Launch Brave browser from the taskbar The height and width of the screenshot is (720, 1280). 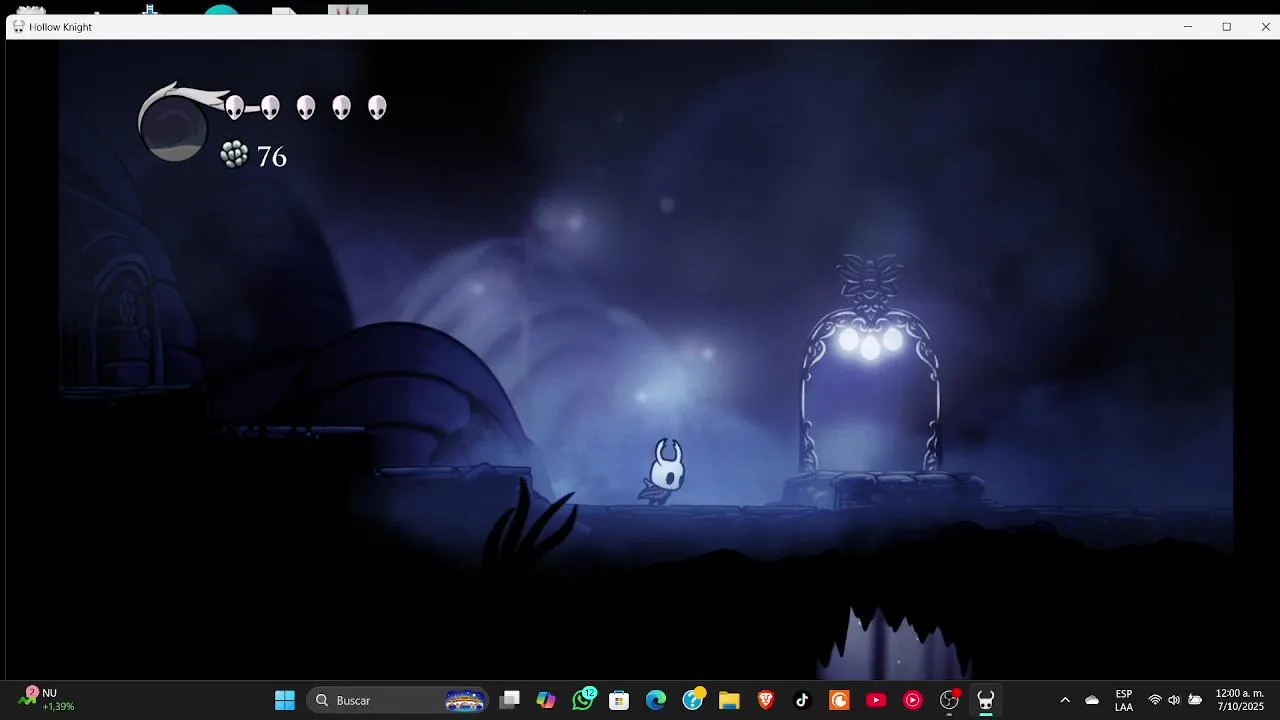click(x=766, y=700)
